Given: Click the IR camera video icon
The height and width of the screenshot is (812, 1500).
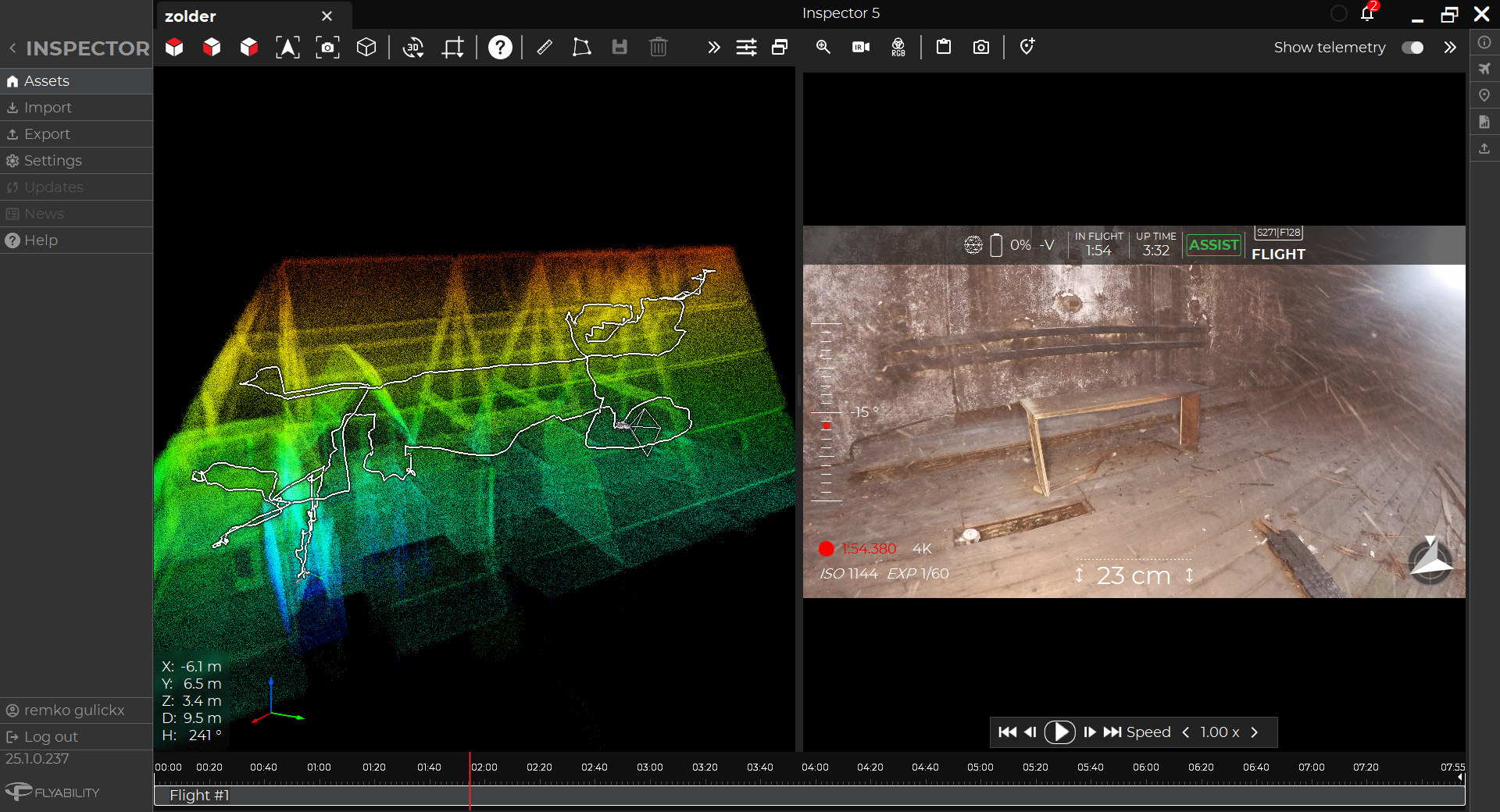Looking at the screenshot, I should pos(861,48).
